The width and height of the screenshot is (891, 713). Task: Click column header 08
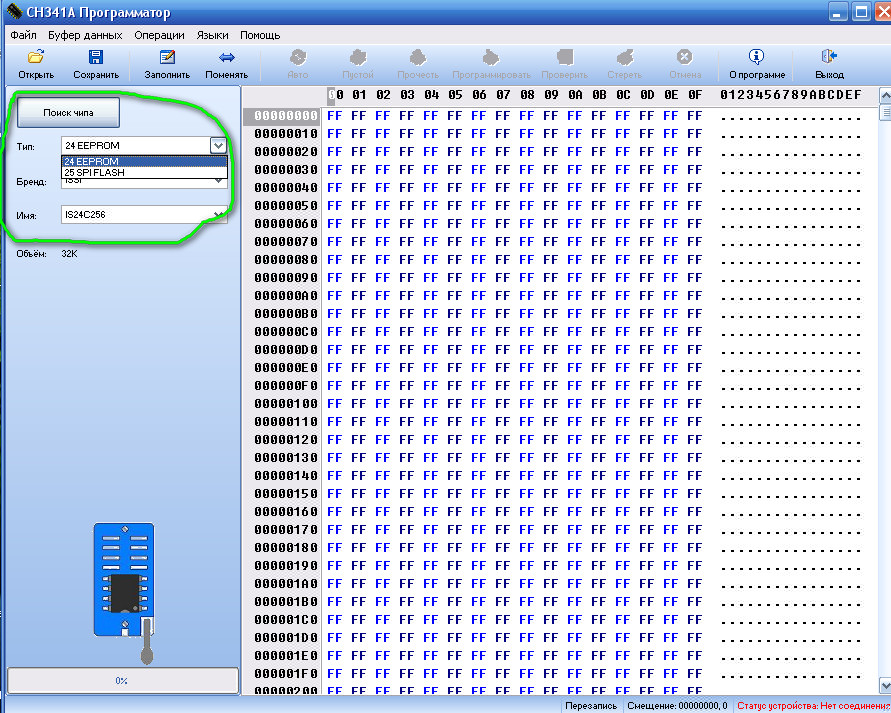point(527,95)
